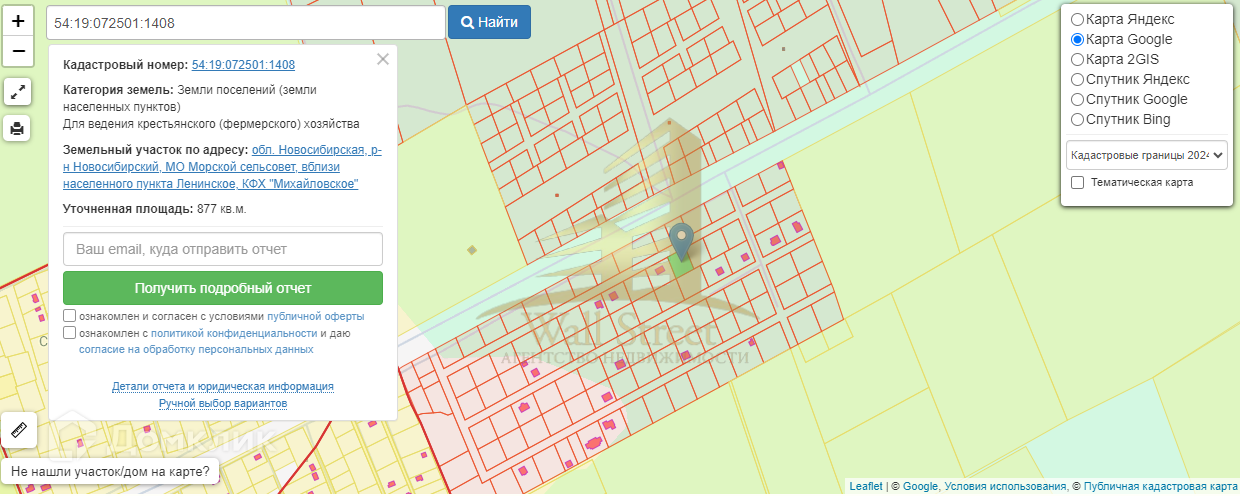
Task: Open согласие на обработку персональных данных link
Action: click(x=196, y=350)
